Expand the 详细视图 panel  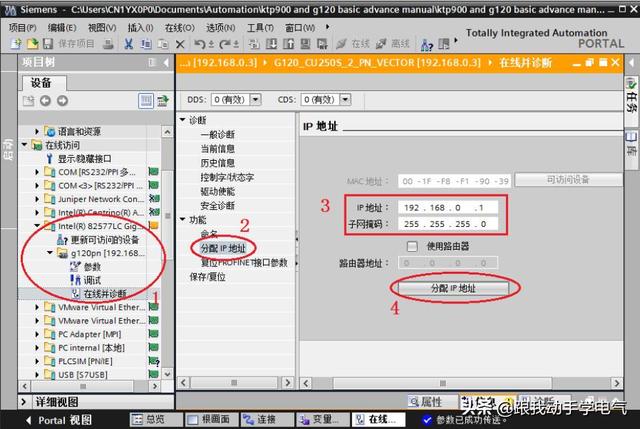(x=24, y=402)
